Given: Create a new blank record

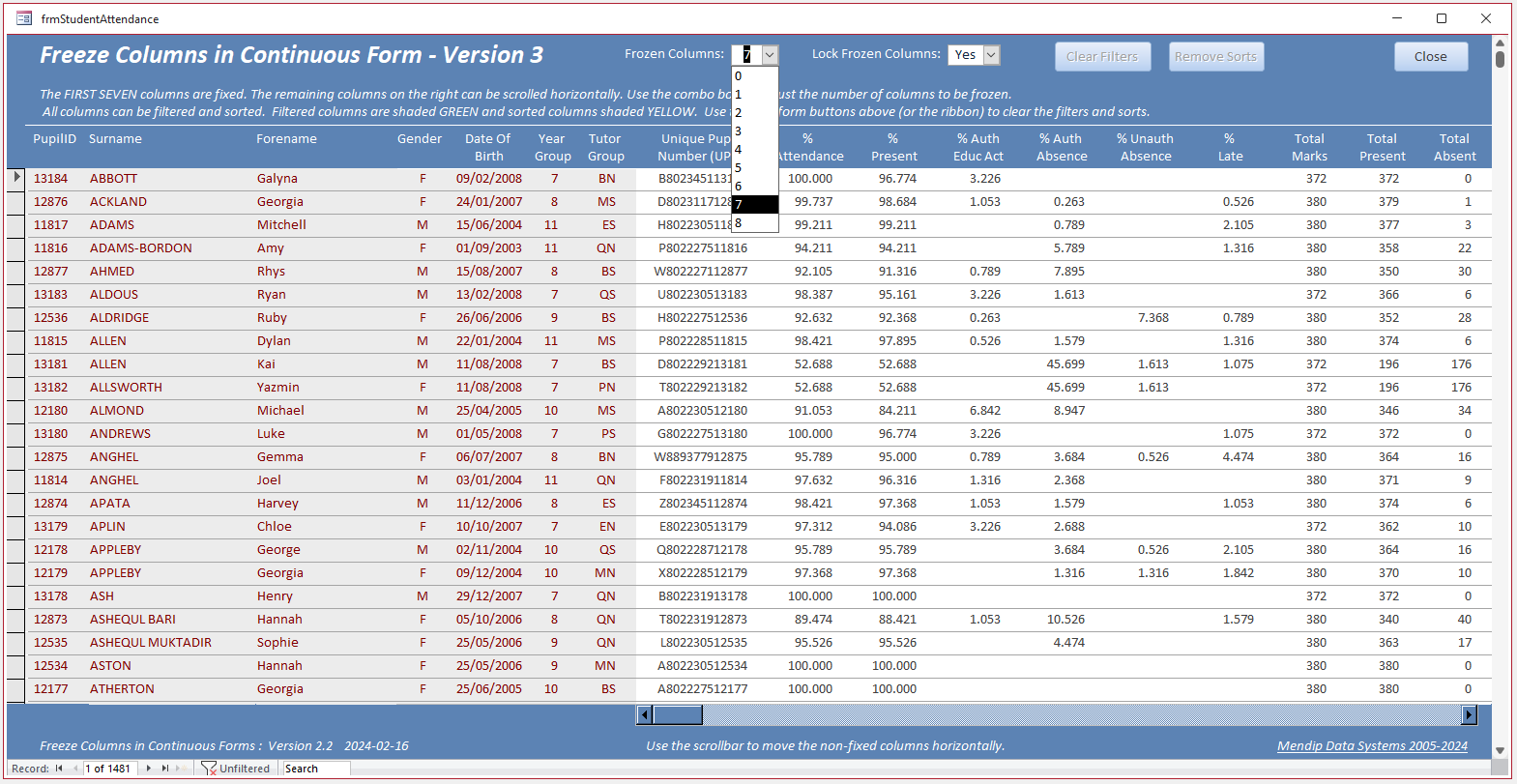Looking at the screenshot, I should pyautogui.click(x=180, y=769).
